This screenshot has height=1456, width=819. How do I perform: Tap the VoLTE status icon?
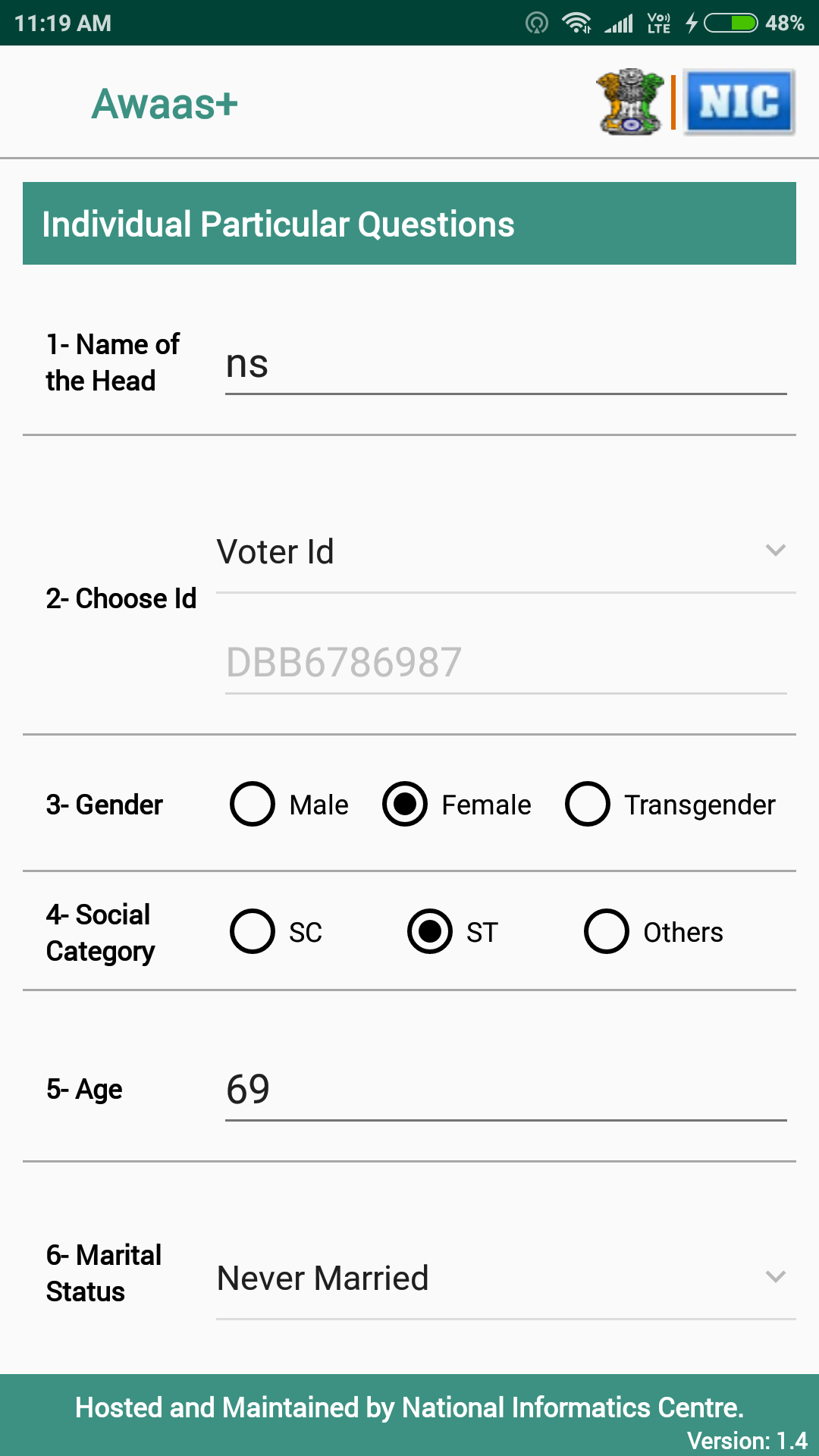[x=658, y=23]
